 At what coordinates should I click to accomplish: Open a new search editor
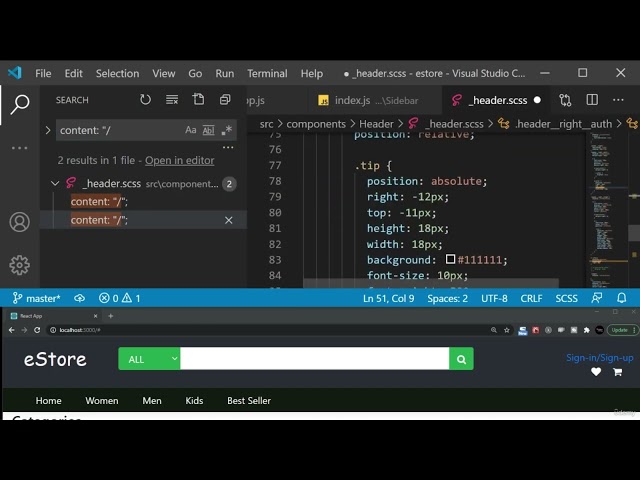[198, 100]
